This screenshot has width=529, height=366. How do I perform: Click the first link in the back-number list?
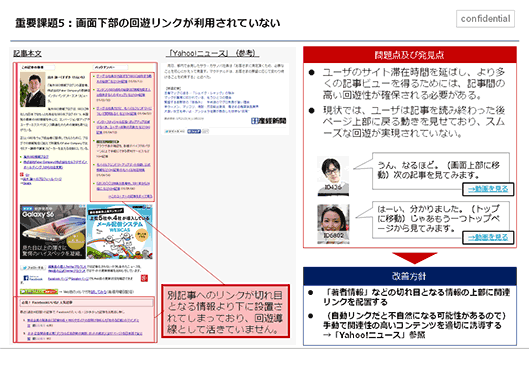(x=123, y=79)
